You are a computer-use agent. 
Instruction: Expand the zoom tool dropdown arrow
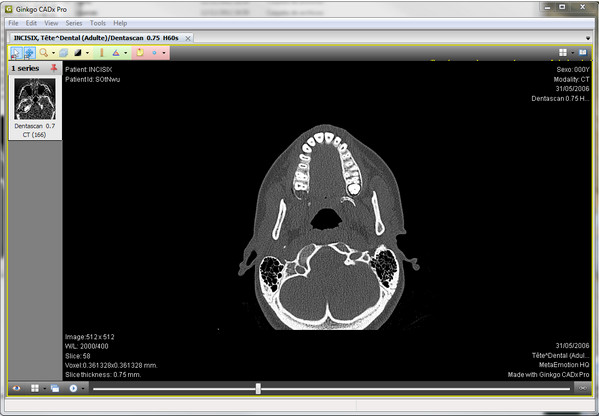pos(53,53)
